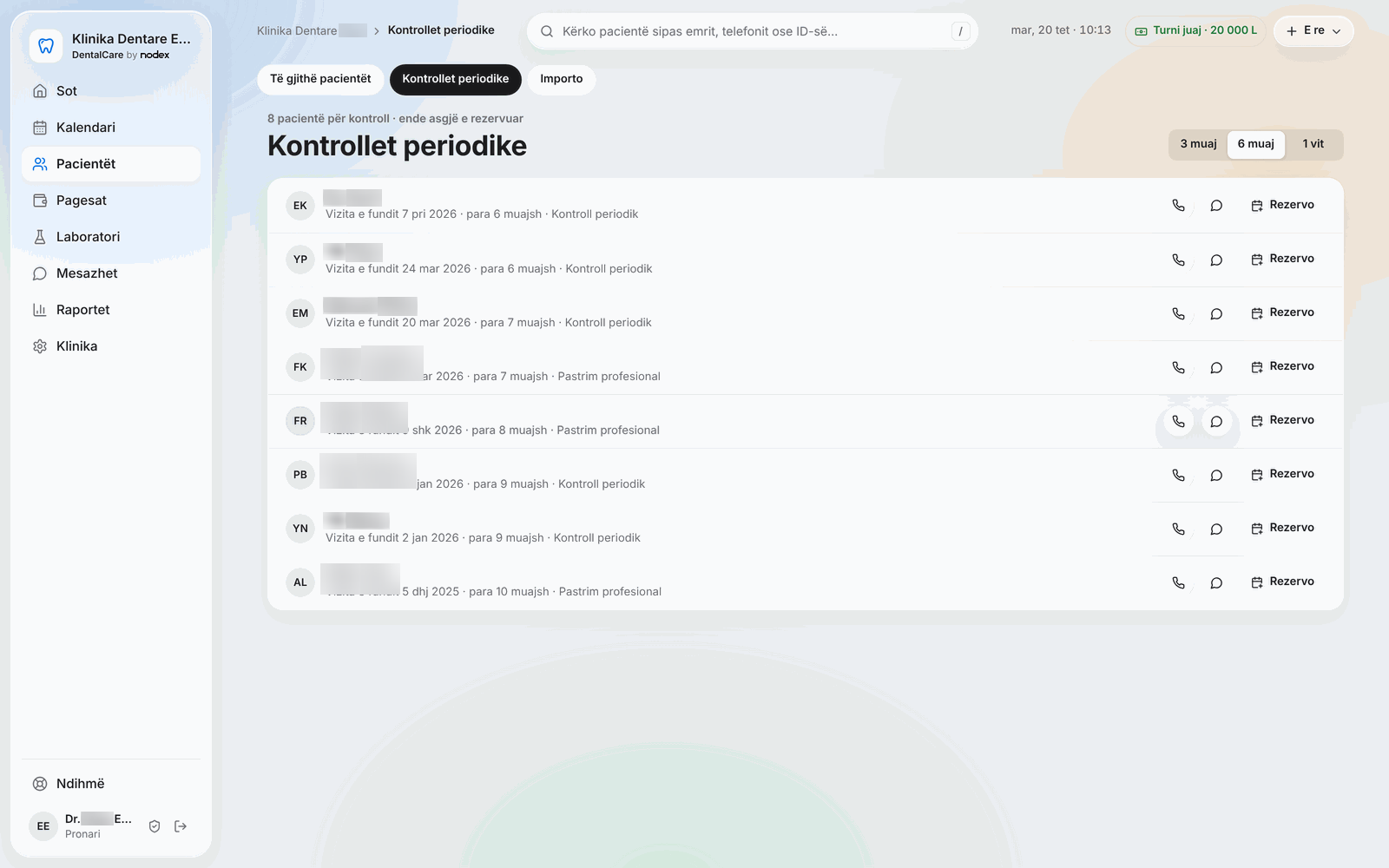Call patient AL via phone icon
1389x868 pixels.
1178,582
